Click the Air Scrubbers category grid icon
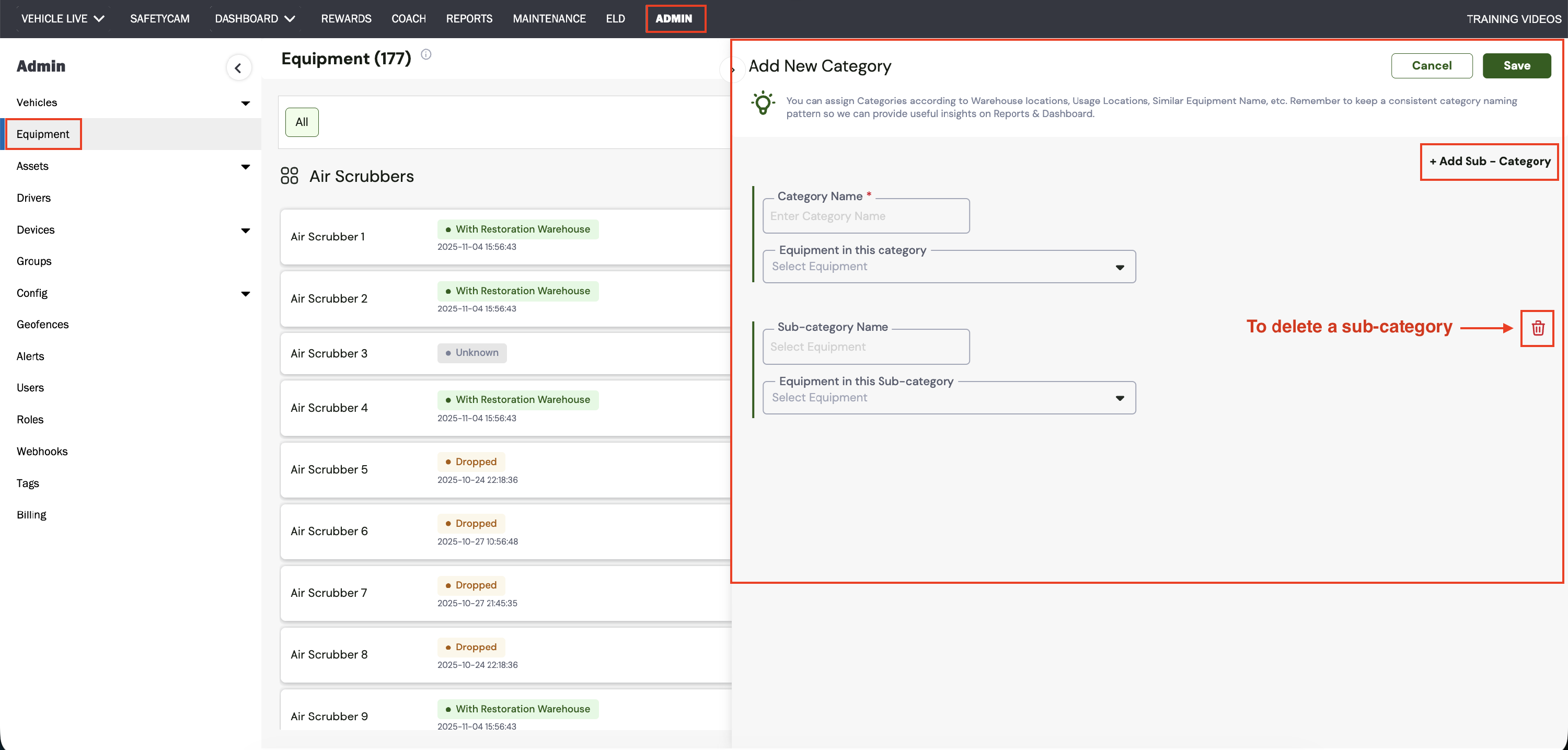 [x=289, y=176]
